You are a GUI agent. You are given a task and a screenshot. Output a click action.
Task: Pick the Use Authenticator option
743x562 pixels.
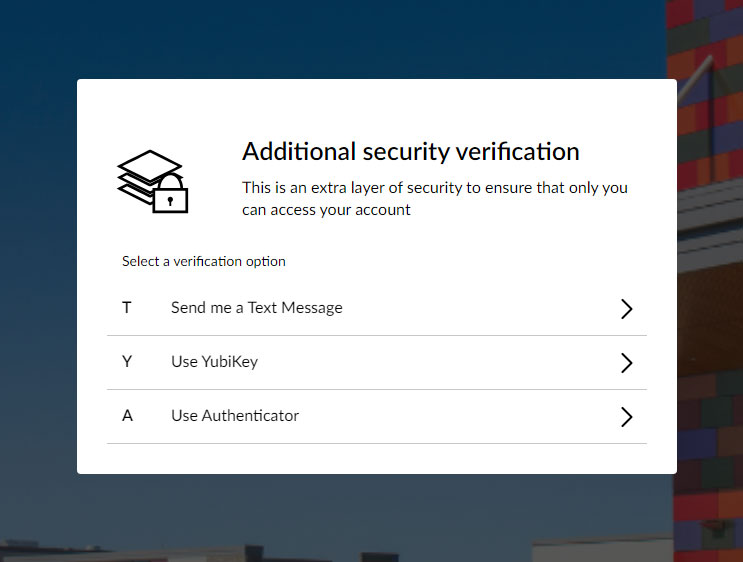[x=235, y=416]
